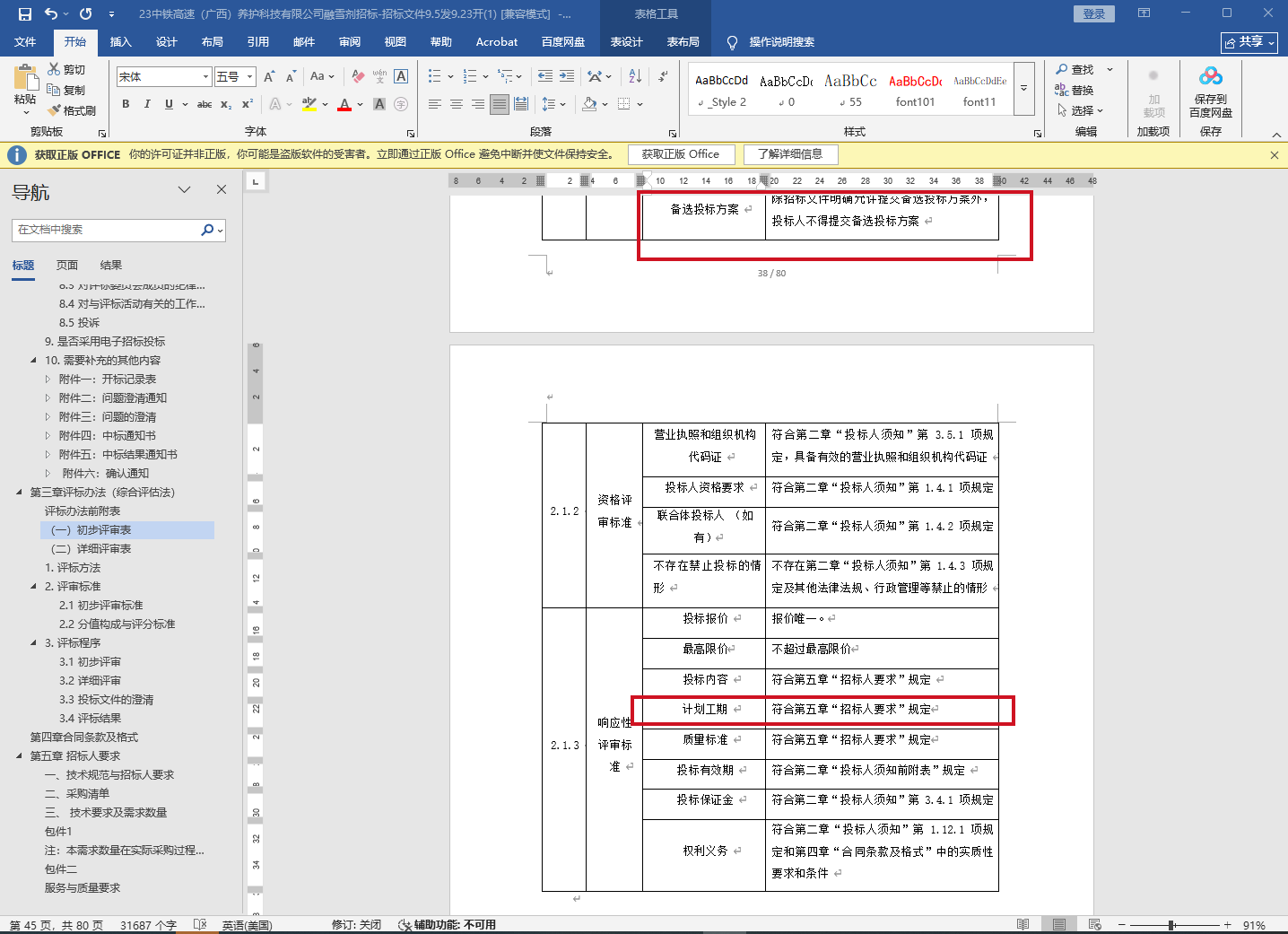Clear all formatting with the eraser icon

pos(358,77)
